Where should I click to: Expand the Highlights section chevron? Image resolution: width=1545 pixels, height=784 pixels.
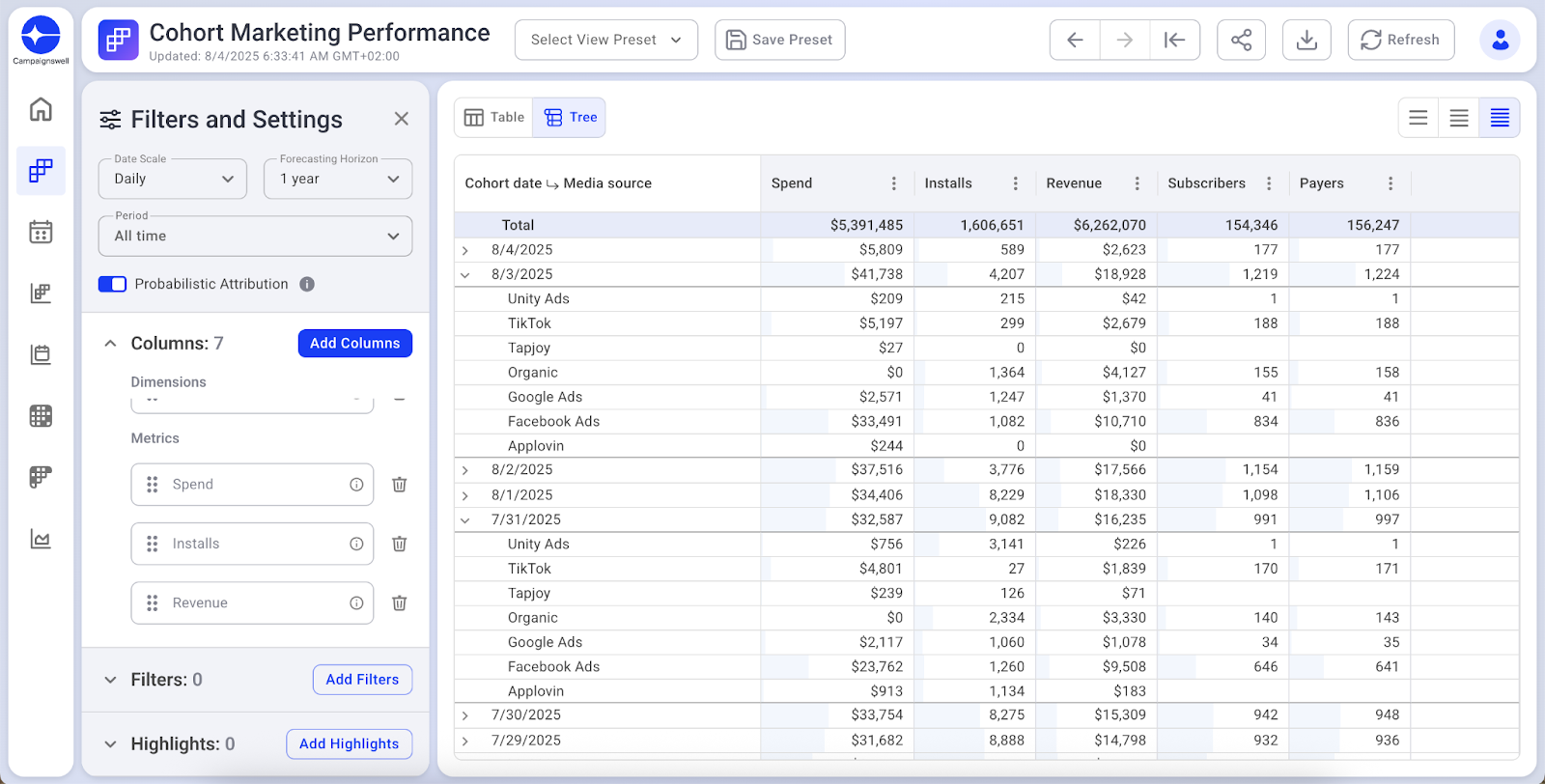click(x=110, y=744)
